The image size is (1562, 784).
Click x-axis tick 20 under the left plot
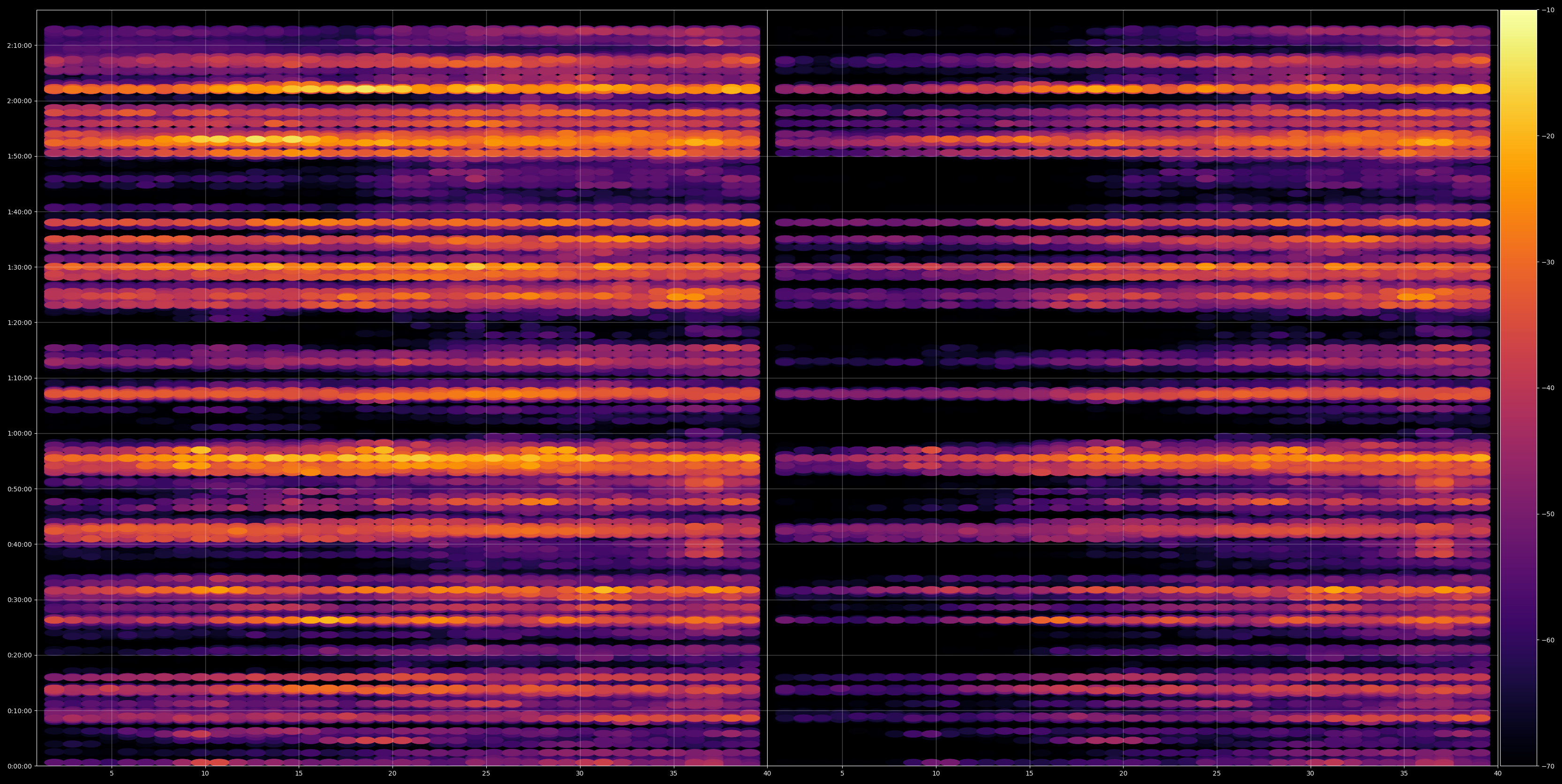[x=392, y=774]
